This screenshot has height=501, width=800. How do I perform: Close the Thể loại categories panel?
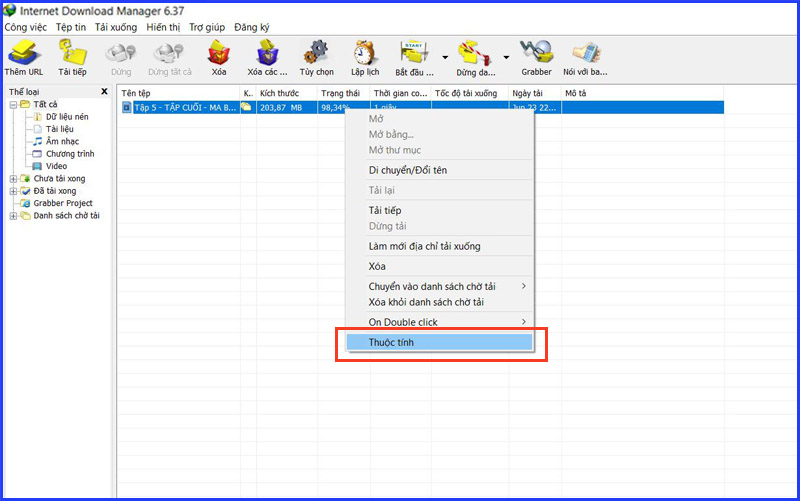[104, 91]
